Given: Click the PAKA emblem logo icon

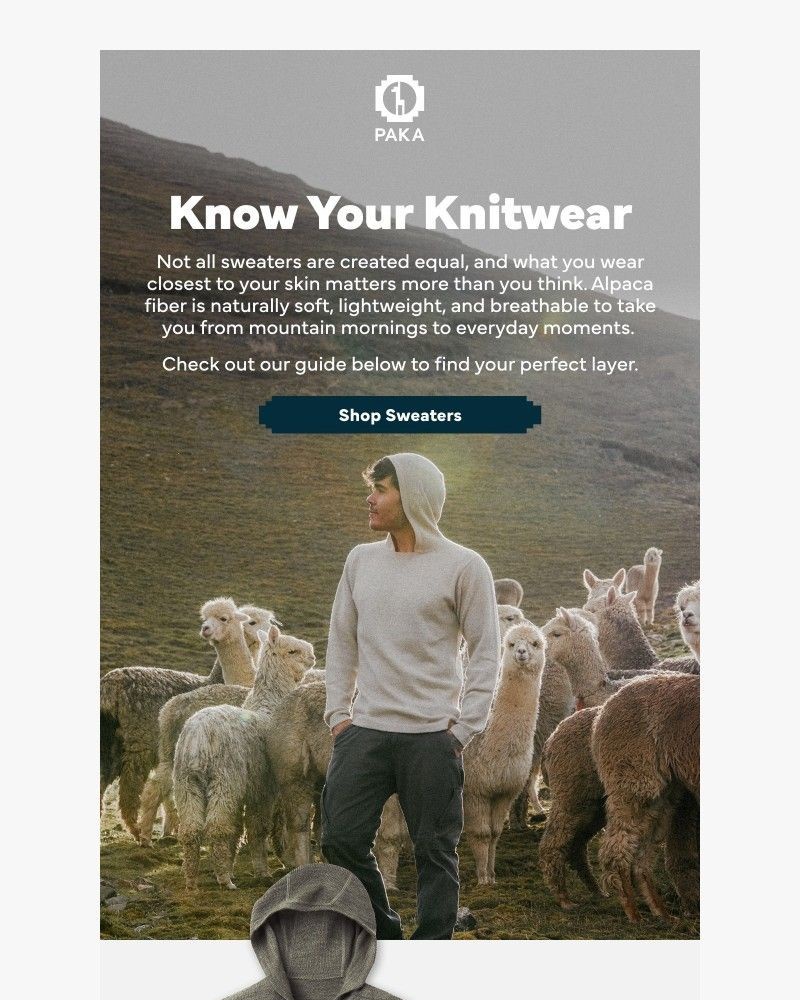Looking at the screenshot, I should coord(399,99).
